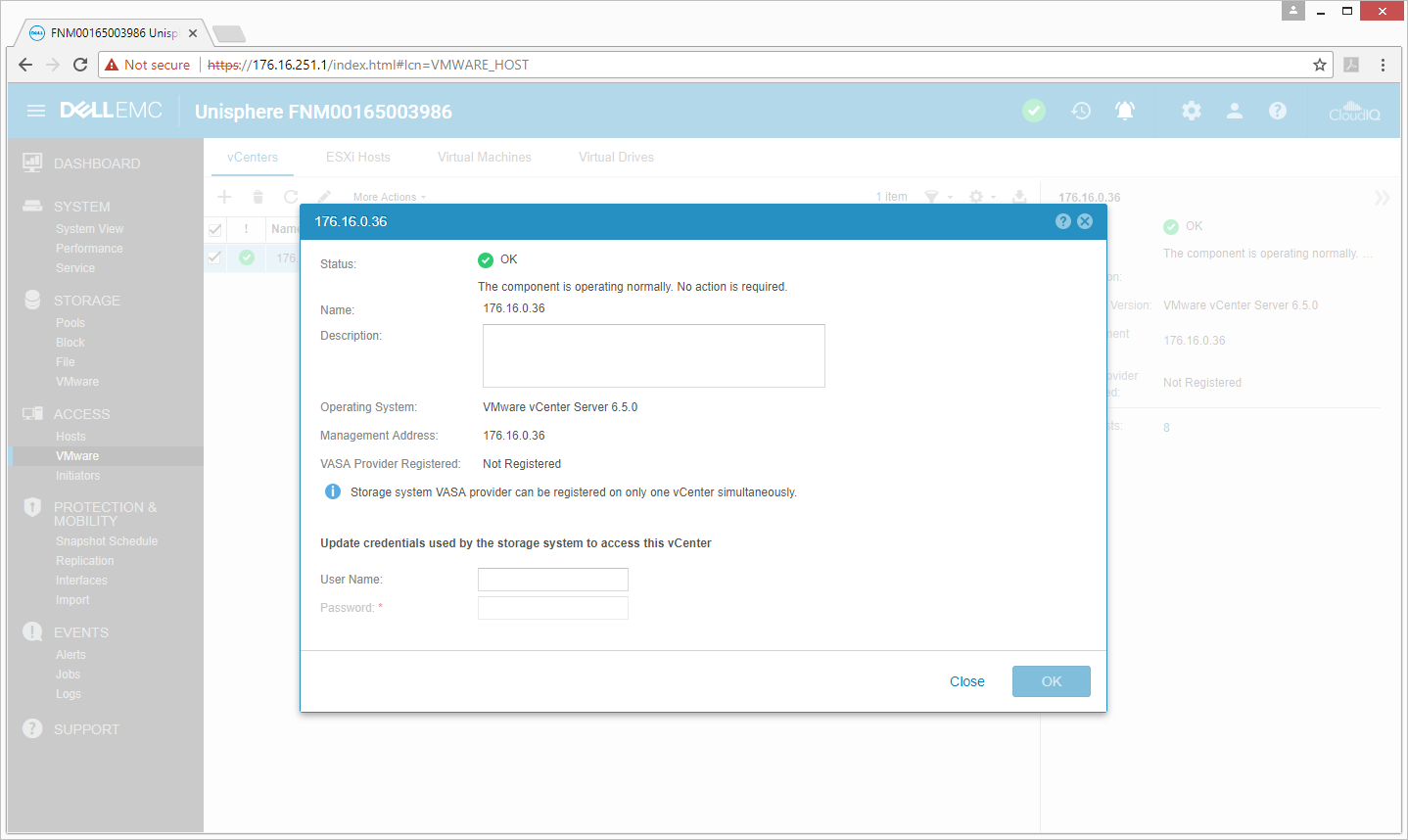Open Replication in sidebar
Screen dimensions: 1408x840
coord(85,561)
